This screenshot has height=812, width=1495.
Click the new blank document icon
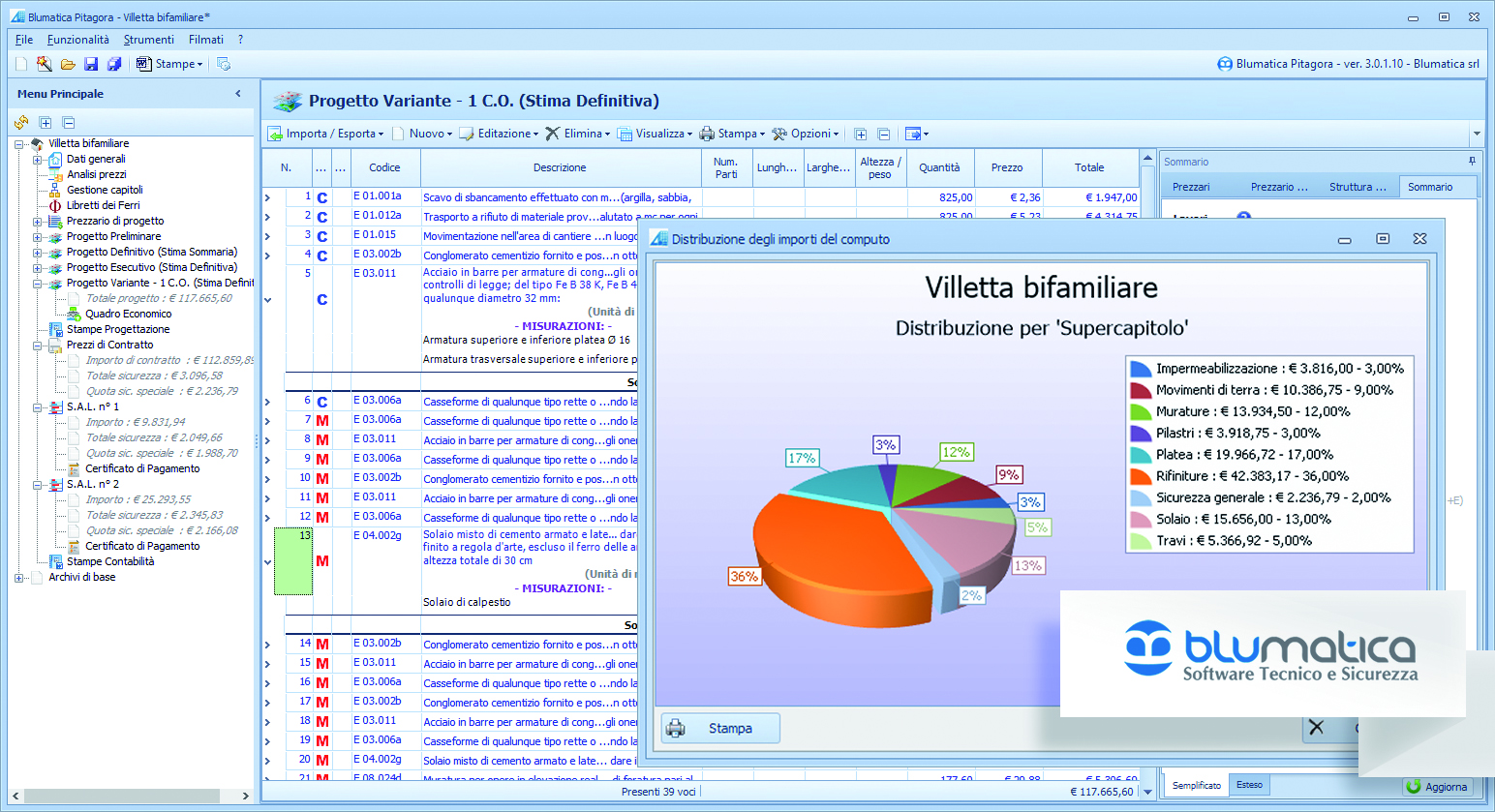(21, 64)
